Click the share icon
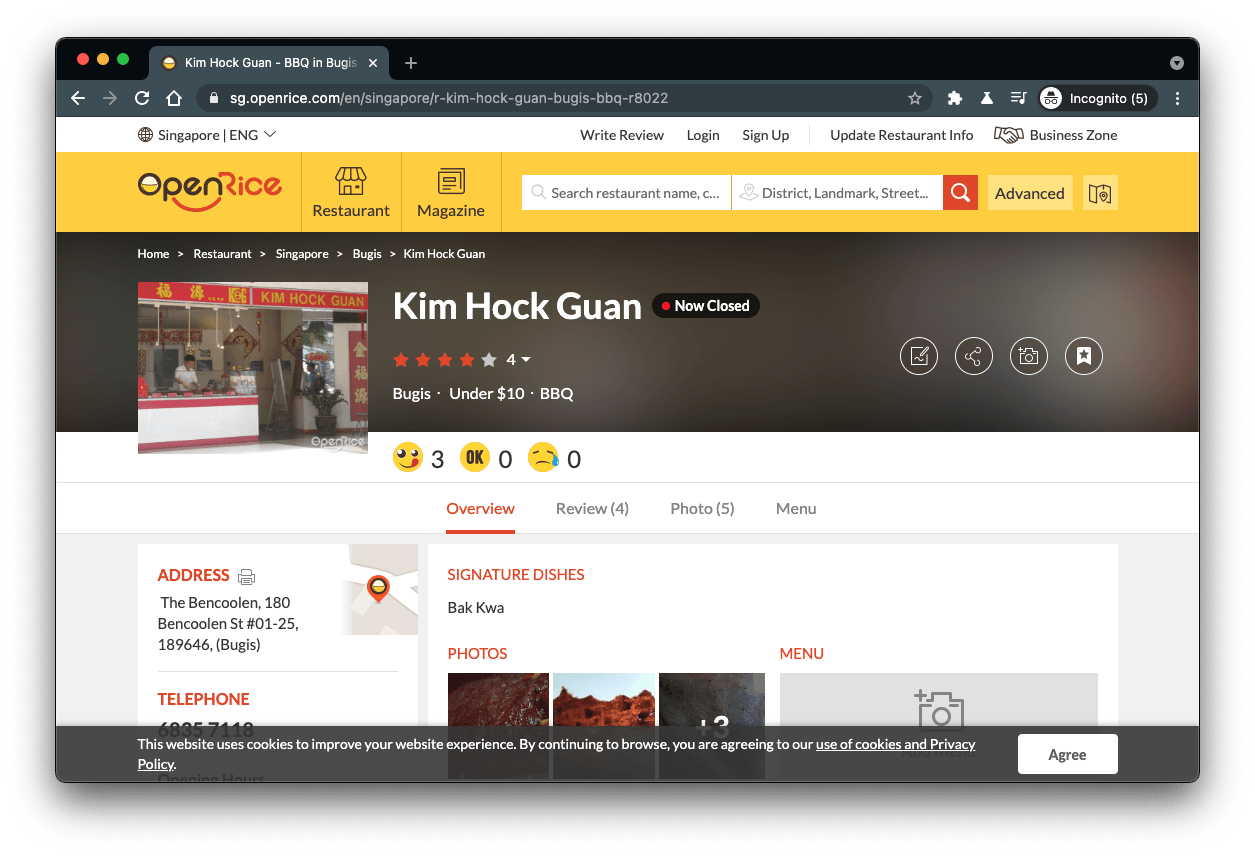The height and width of the screenshot is (856, 1255). tap(974, 356)
